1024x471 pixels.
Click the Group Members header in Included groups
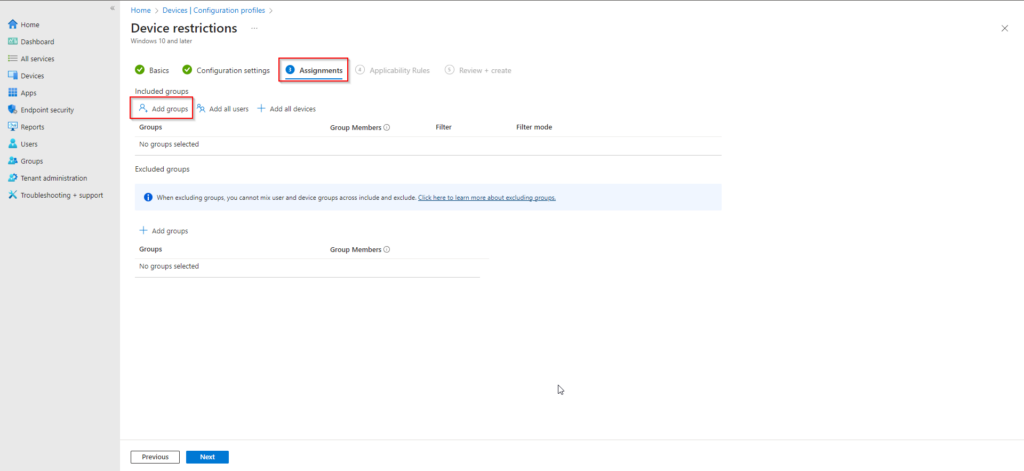pos(355,127)
